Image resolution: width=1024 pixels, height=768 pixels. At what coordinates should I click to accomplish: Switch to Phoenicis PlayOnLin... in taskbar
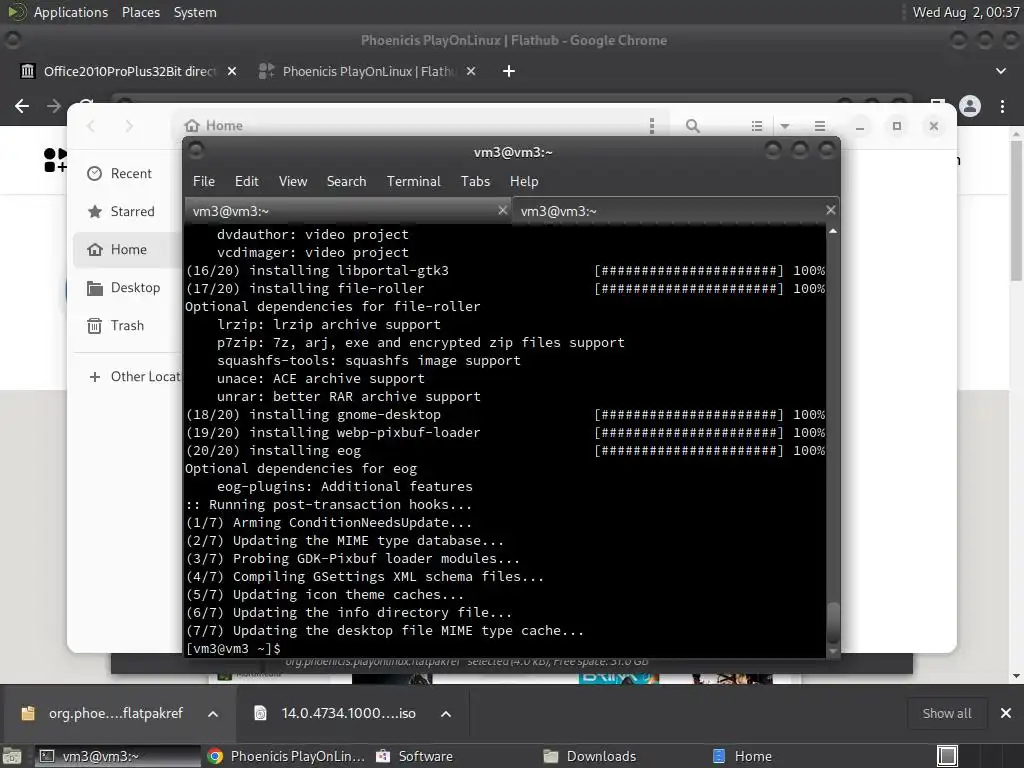pos(287,756)
